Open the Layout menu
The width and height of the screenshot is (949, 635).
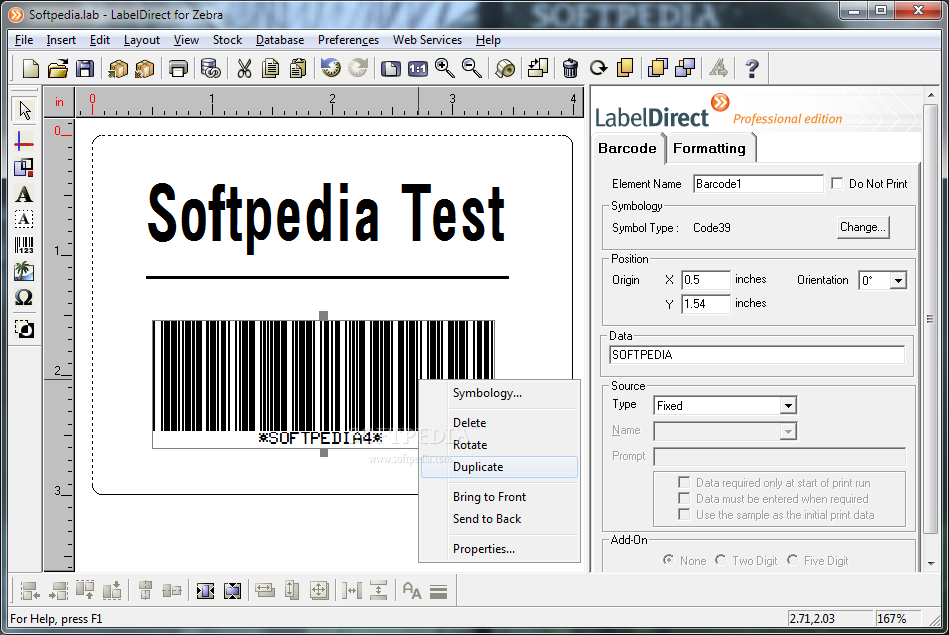coord(142,40)
